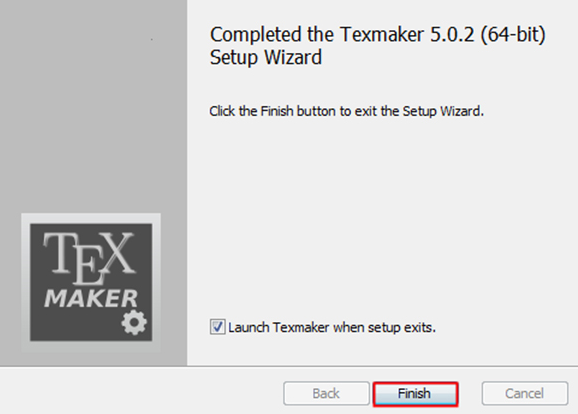
Task: Click the empty space left of the Back button
Action: tap(142, 394)
